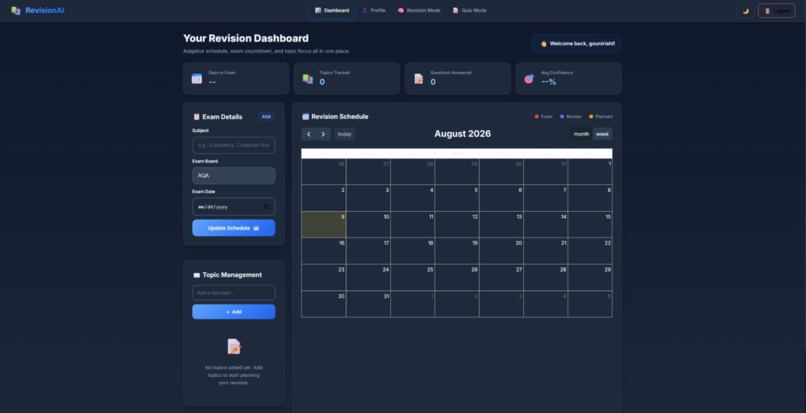Click the empty topics notepad illustration
This screenshot has width=806, height=413.
click(x=234, y=346)
